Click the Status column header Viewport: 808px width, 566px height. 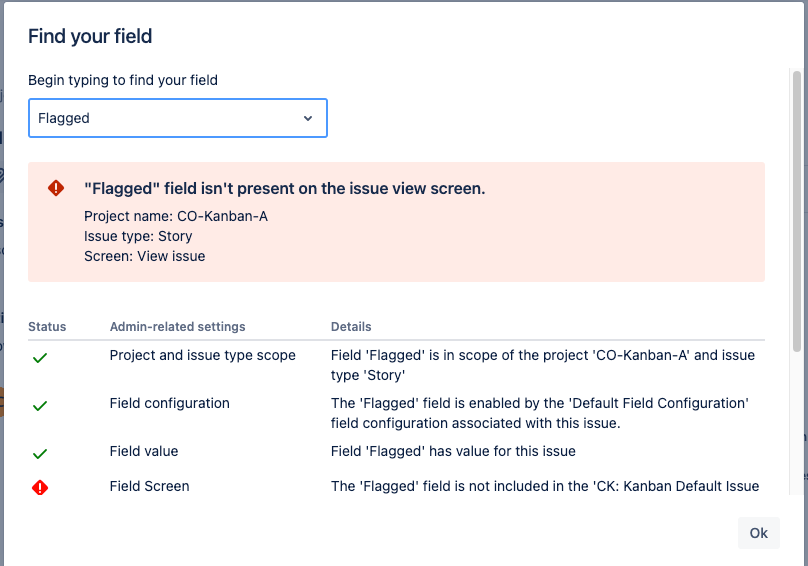pyautogui.click(x=47, y=327)
